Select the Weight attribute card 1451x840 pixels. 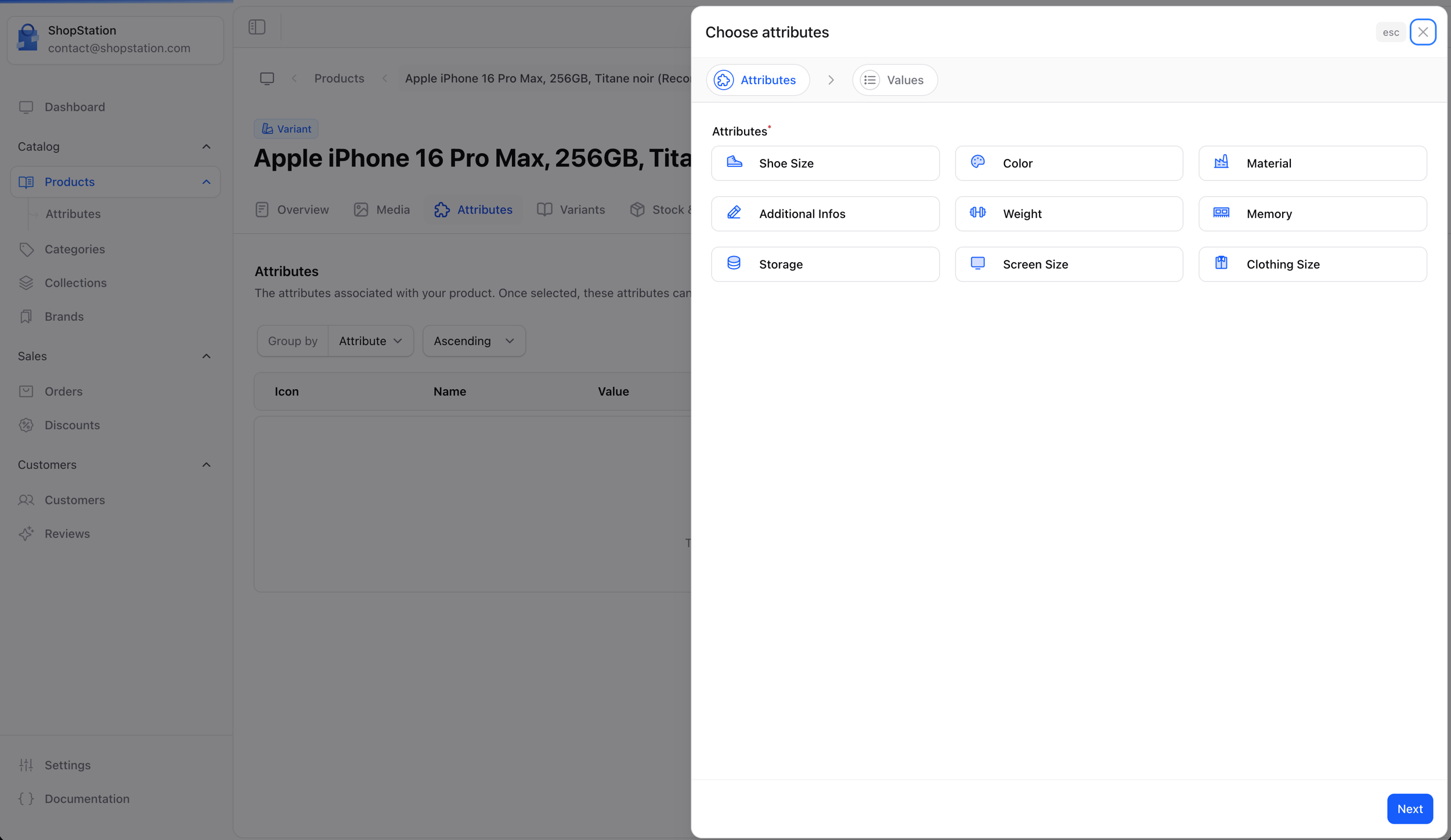[x=1069, y=213]
